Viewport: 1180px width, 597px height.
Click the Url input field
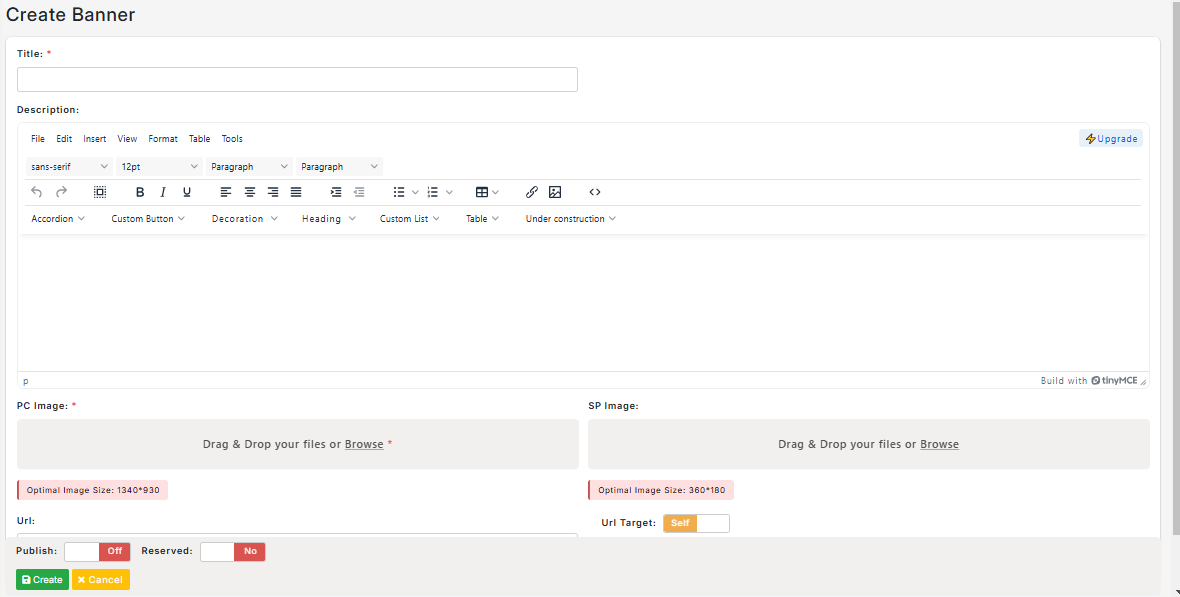[297, 535]
